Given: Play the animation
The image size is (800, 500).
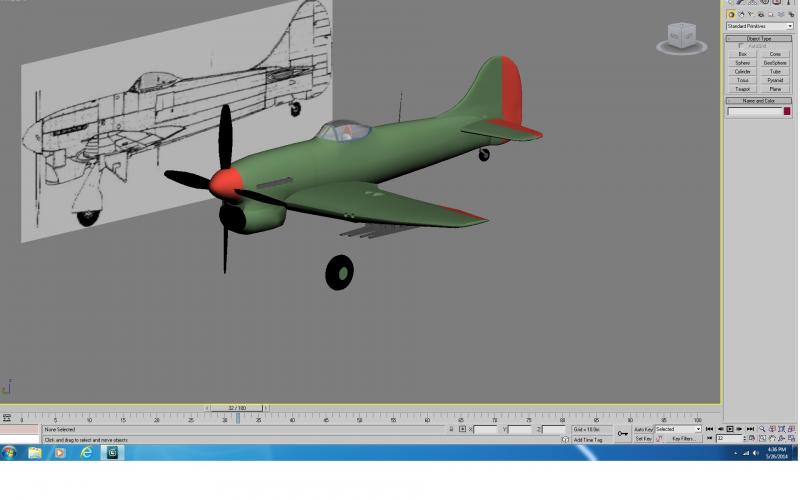Looking at the screenshot, I should [x=730, y=430].
